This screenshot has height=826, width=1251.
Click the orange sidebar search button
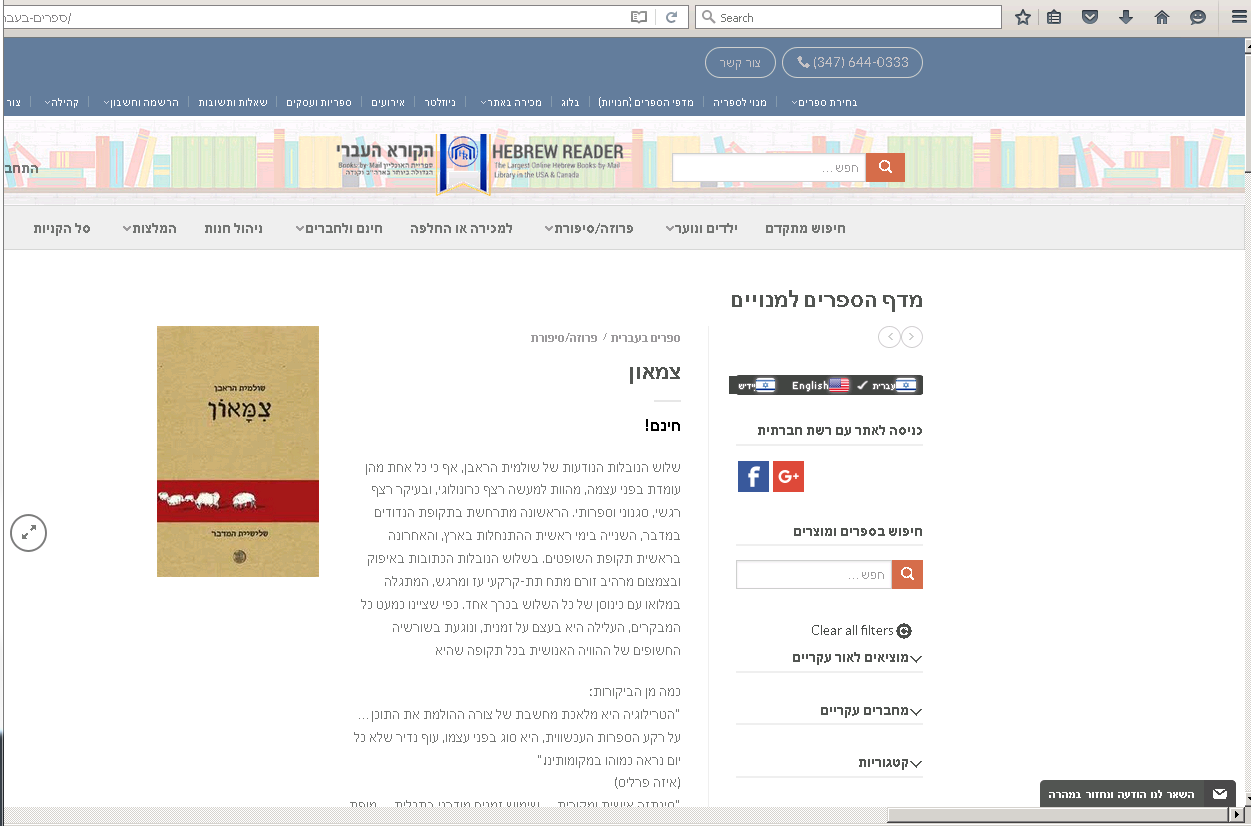click(907, 574)
